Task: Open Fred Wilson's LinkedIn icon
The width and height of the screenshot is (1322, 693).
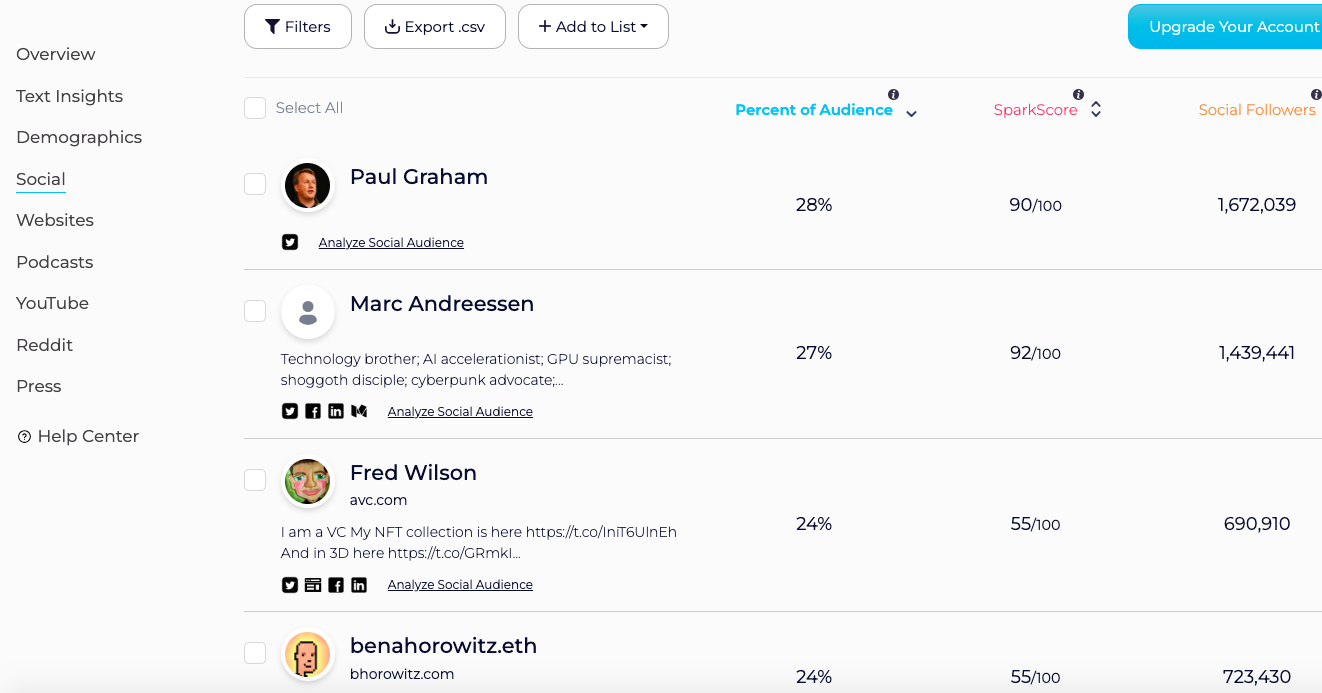Action: (x=359, y=584)
